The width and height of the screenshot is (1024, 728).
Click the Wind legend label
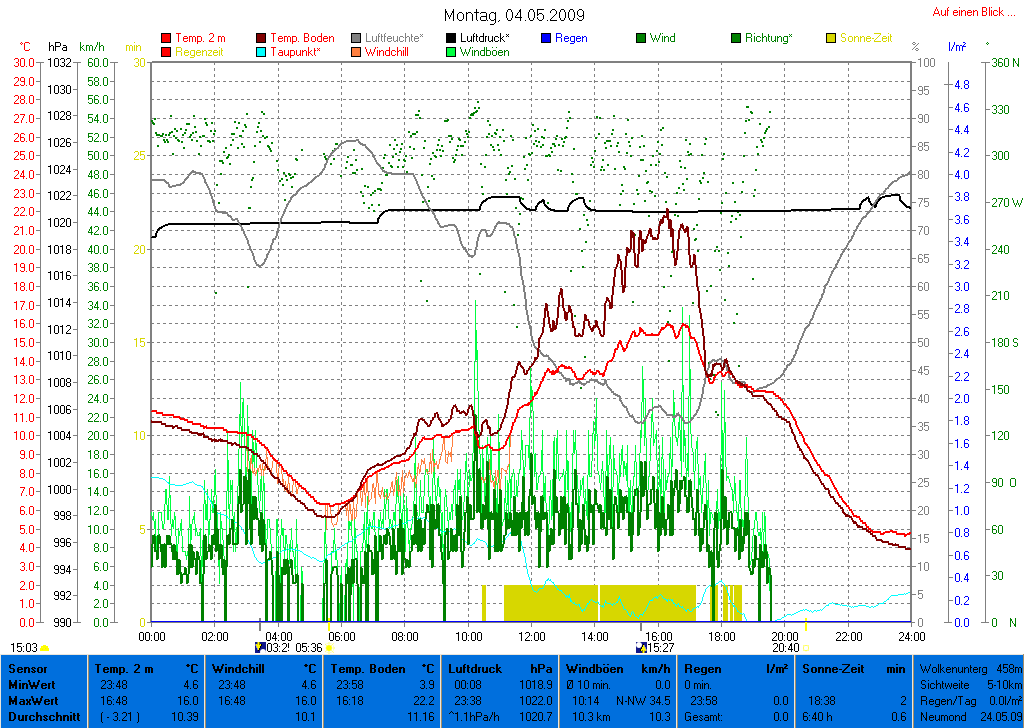[x=662, y=38]
